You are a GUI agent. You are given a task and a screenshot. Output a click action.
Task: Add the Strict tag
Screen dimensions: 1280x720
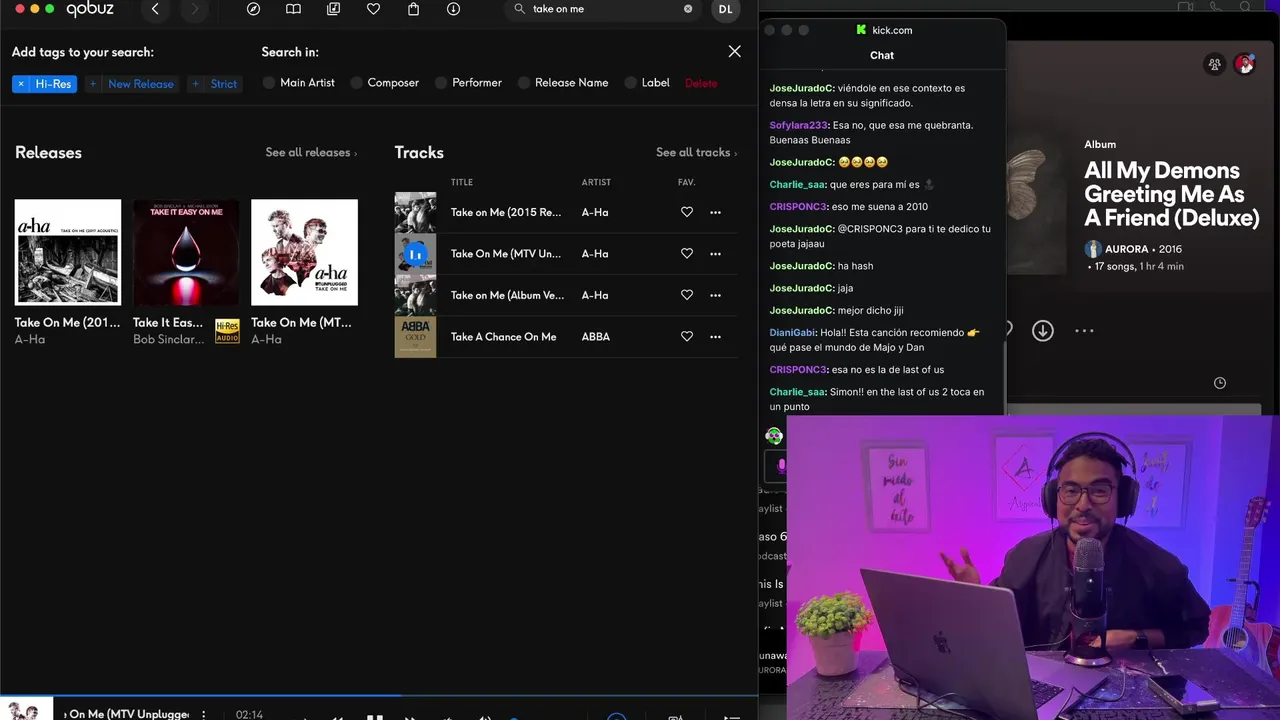click(214, 84)
